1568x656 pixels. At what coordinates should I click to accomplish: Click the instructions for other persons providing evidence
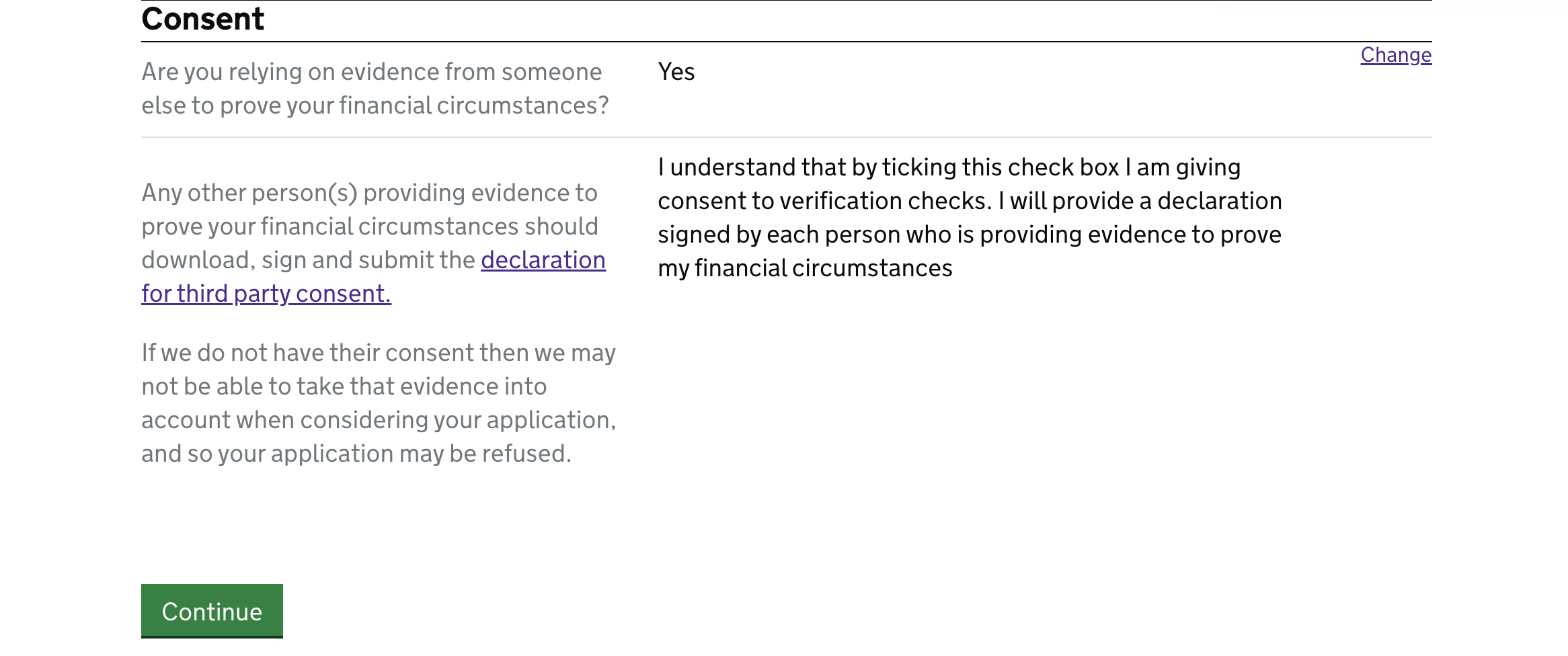[x=373, y=242]
